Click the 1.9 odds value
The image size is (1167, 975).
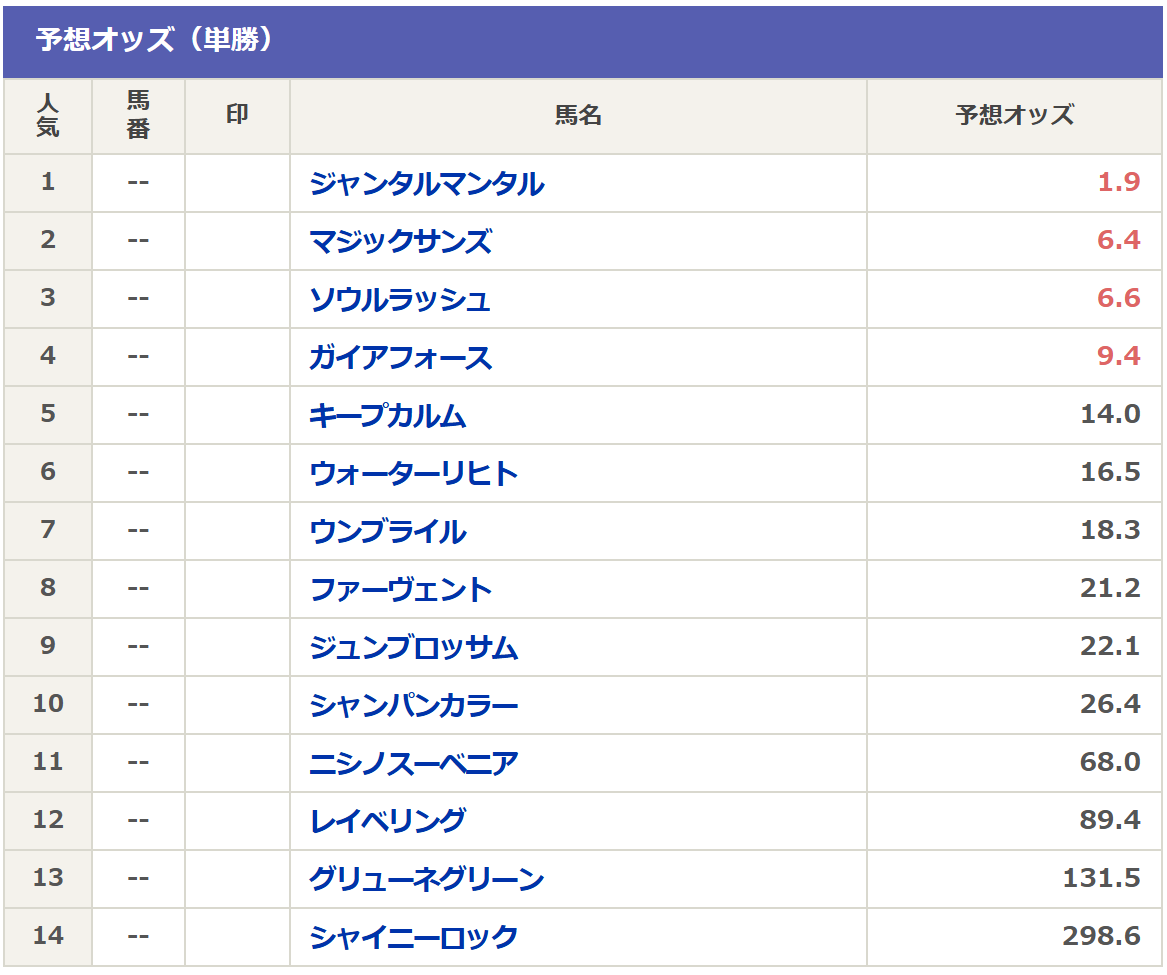point(1119,183)
